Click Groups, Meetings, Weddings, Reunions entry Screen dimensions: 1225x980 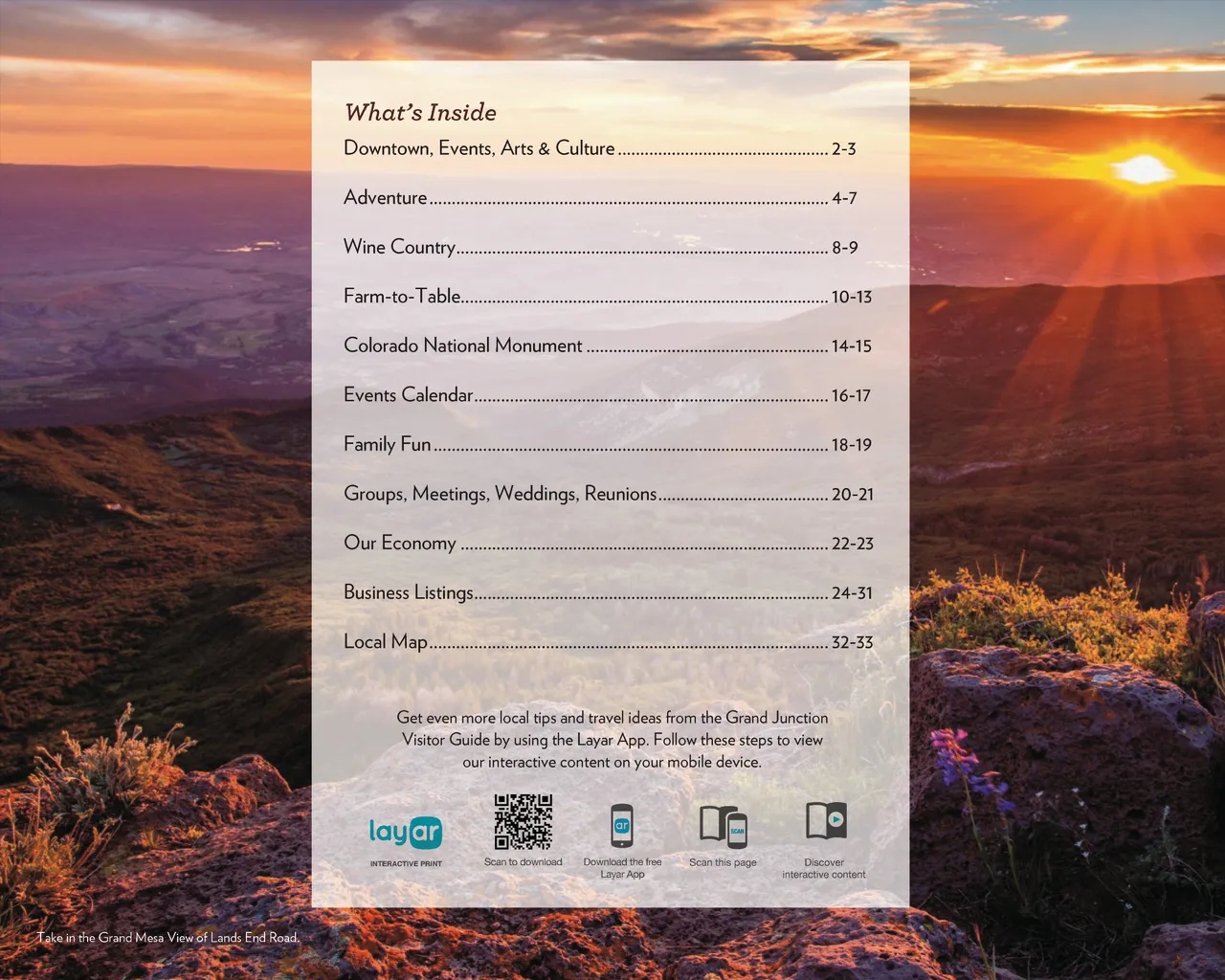point(501,494)
